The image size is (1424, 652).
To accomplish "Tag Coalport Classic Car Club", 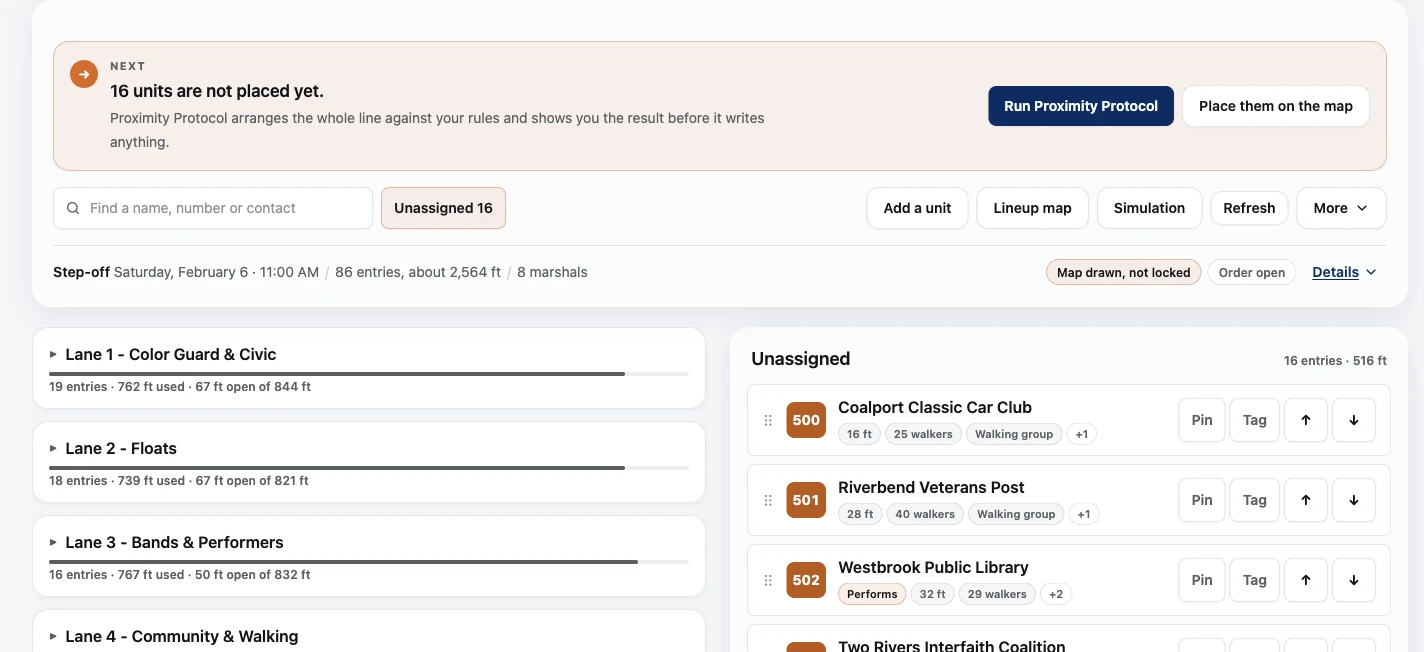I will click(1254, 420).
